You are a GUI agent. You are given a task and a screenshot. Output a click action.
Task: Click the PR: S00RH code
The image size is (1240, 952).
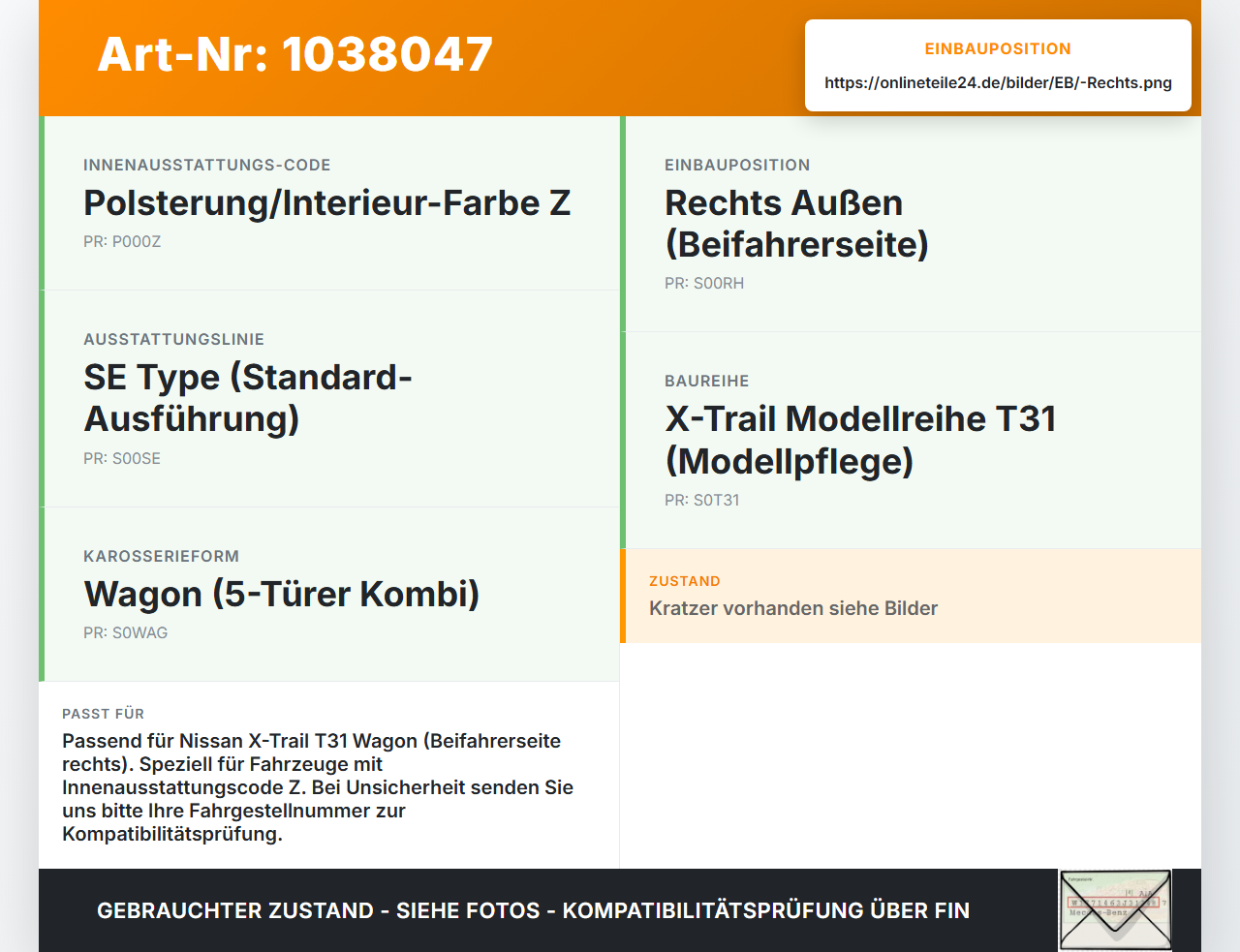pyautogui.click(x=704, y=284)
